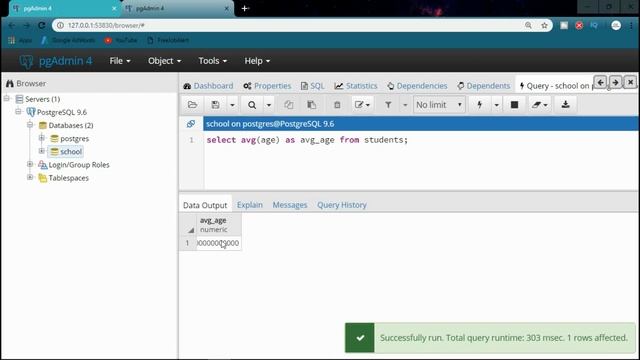Switch to Messages tab

(x=290, y=205)
